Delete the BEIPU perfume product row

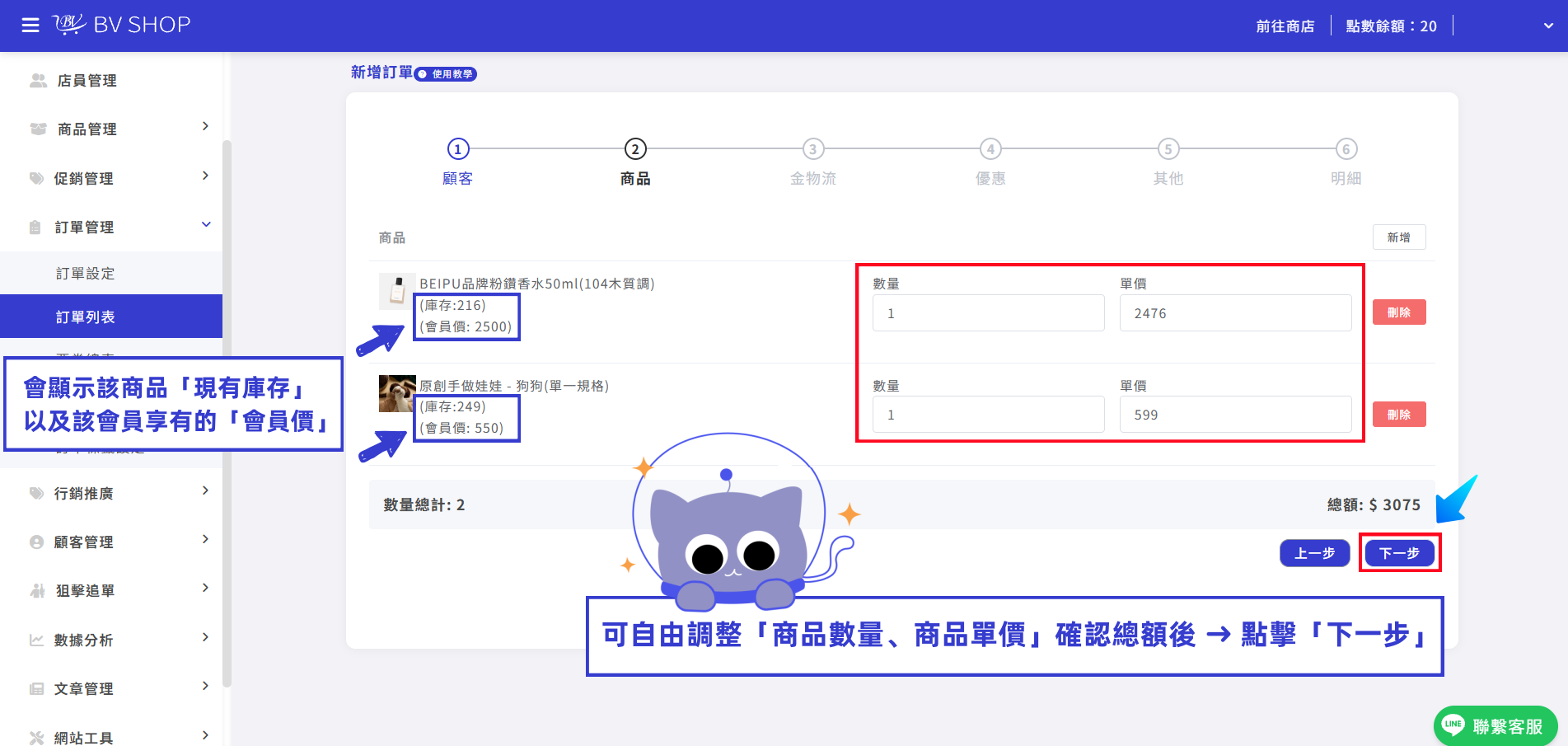pyautogui.click(x=1399, y=312)
